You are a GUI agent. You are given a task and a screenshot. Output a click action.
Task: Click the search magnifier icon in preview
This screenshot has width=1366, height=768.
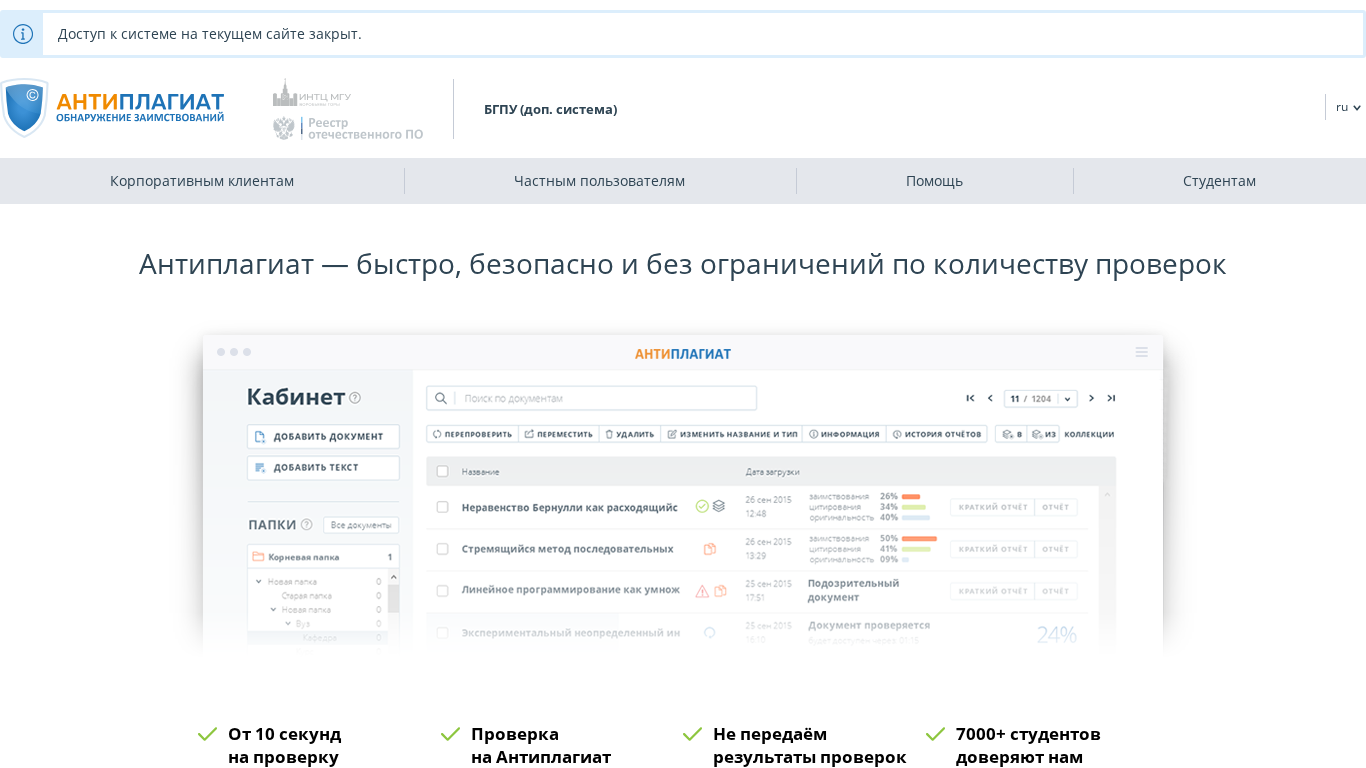point(441,398)
